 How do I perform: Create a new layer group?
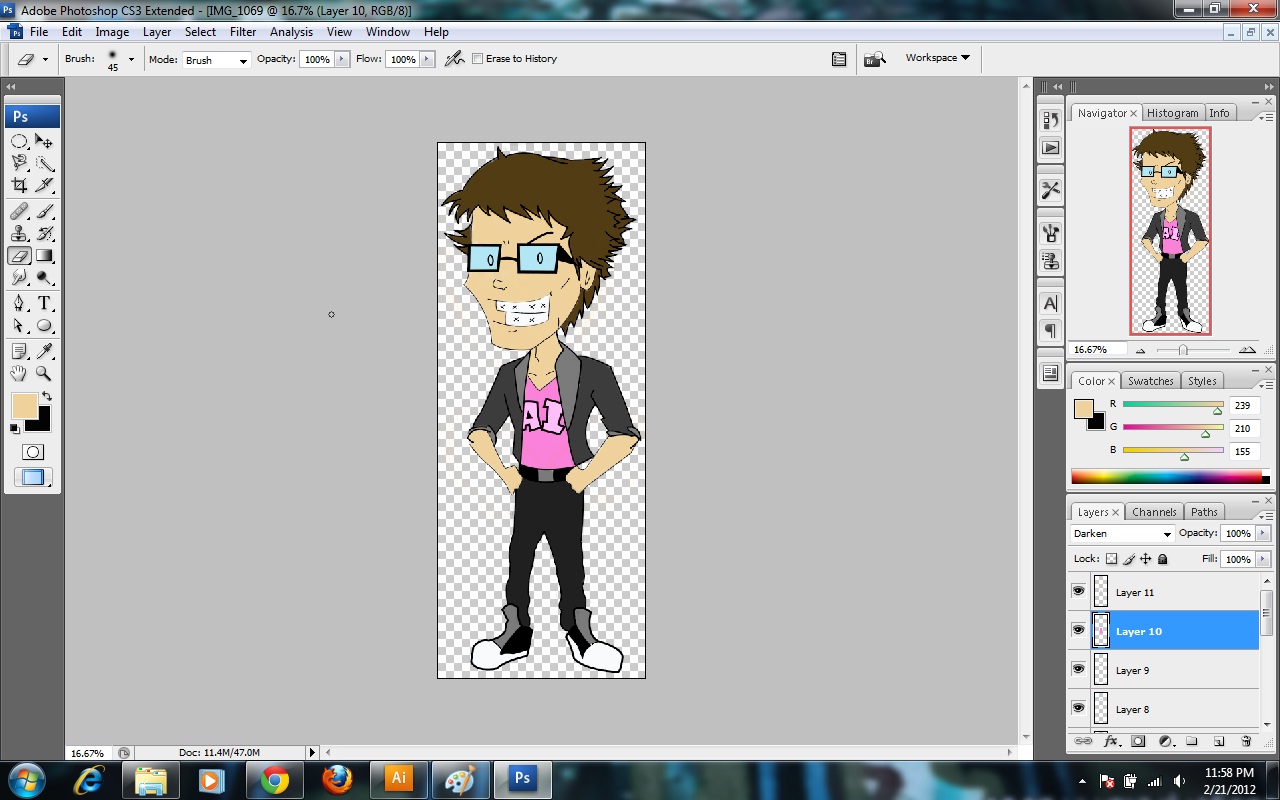[x=1192, y=742]
